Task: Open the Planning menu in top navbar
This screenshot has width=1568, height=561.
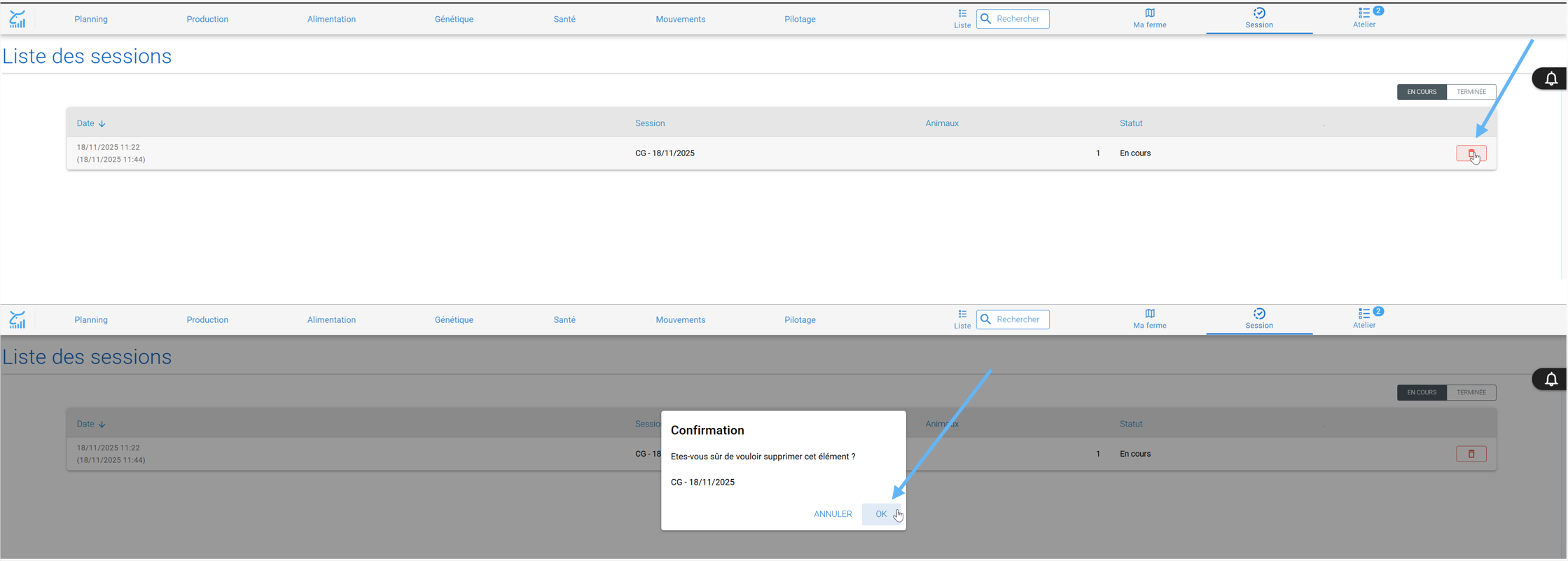Action: click(x=91, y=19)
